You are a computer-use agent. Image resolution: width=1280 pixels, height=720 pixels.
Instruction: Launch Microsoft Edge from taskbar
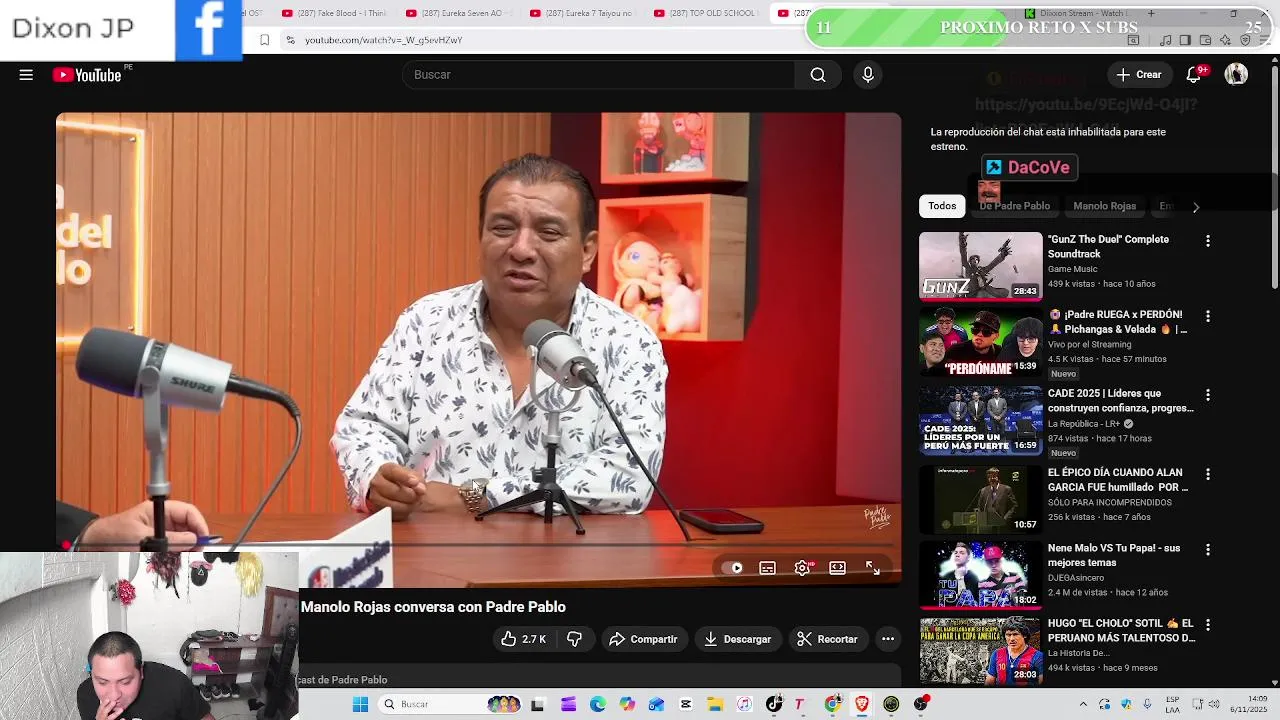pos(598,704)
